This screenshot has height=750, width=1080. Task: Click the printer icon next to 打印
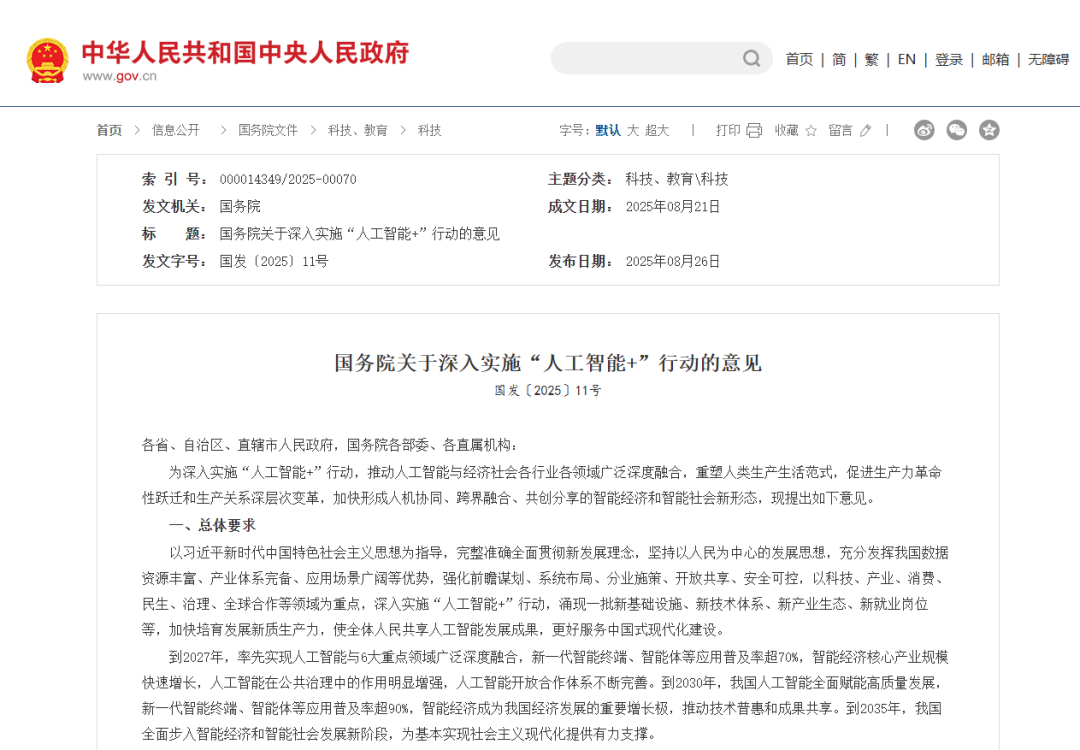754,130
